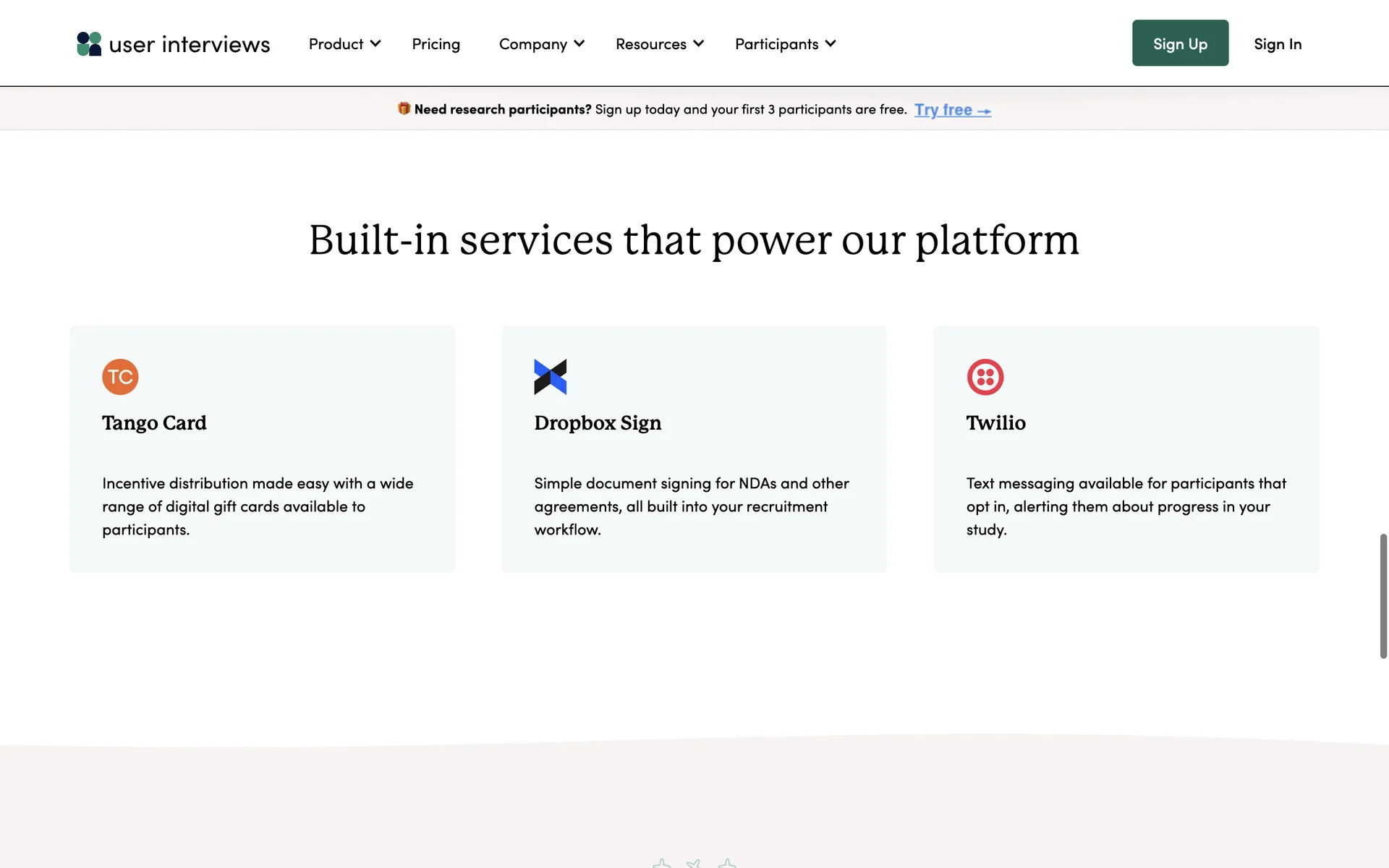Image resolution: width=1389 pixels, height=868 pixels.
Task: Click the Dropbox Sign logo icon
Action: (550, 377)
